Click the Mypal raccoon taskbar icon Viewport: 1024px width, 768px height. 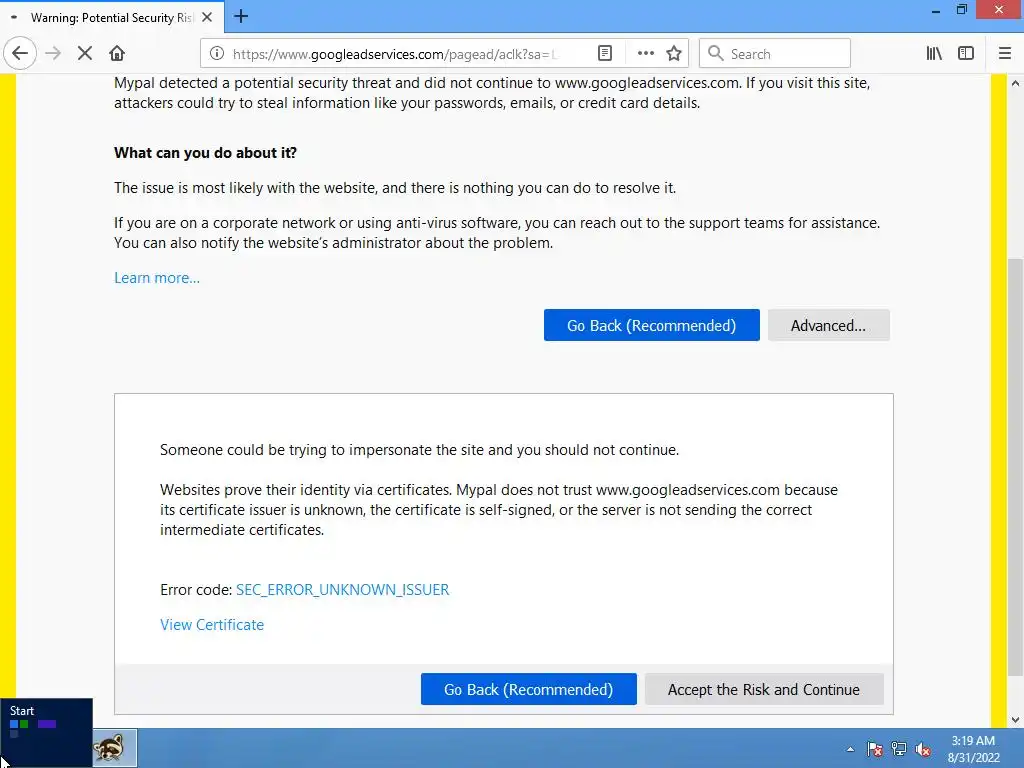coord(112,748)
